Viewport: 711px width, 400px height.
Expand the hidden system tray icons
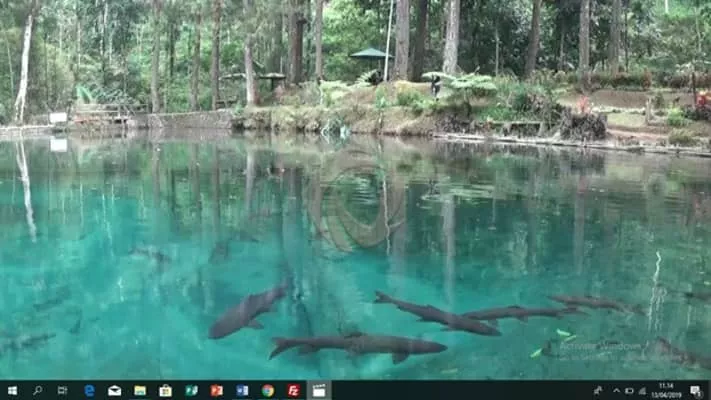(616, 390)
